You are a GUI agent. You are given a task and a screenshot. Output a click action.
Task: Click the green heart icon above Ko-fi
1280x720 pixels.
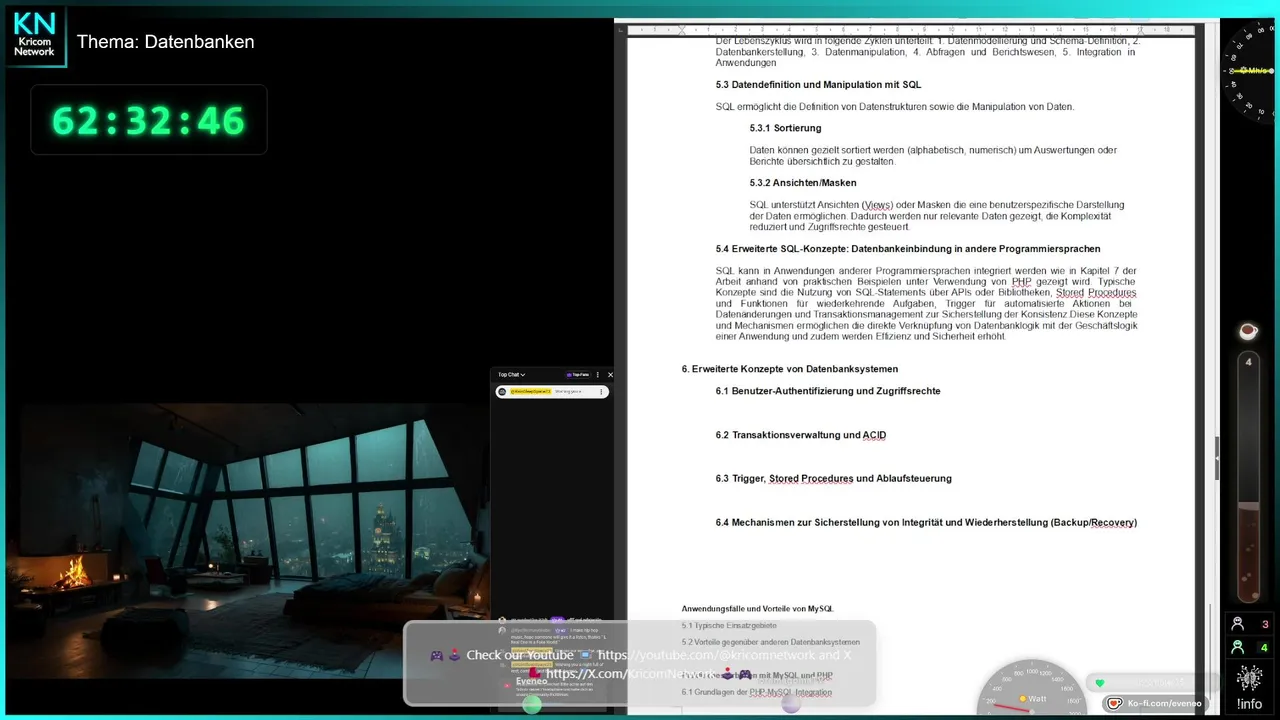(x=1099, y=683)
